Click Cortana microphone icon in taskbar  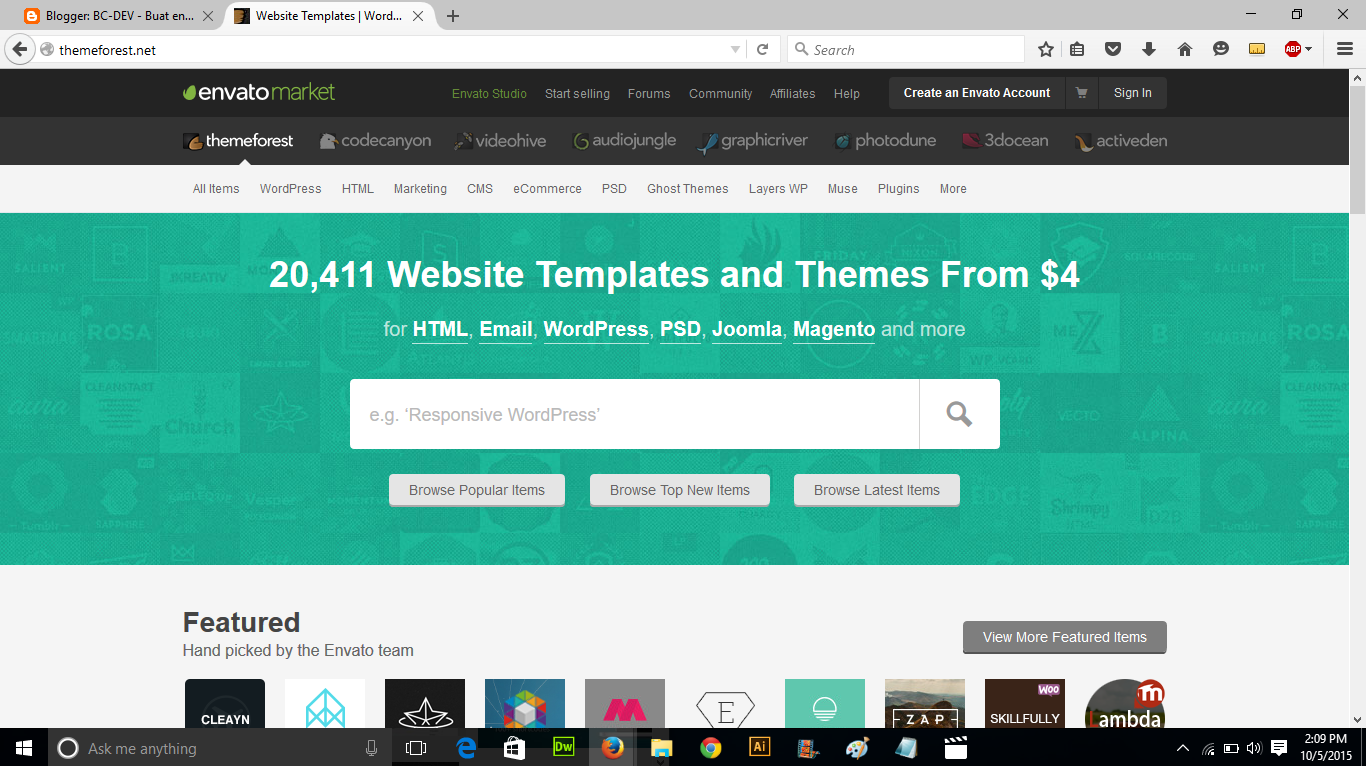click(x=371, y=747)
